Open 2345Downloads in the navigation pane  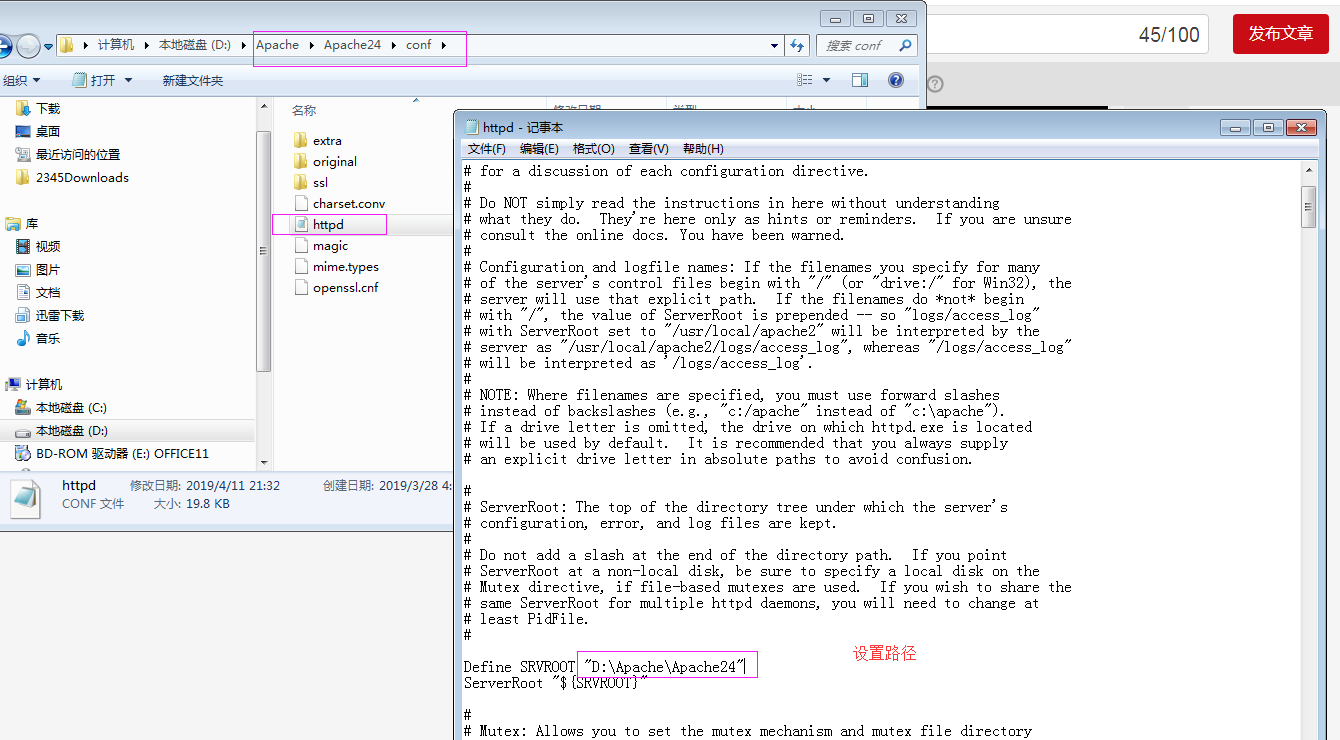tap(82, 177)
